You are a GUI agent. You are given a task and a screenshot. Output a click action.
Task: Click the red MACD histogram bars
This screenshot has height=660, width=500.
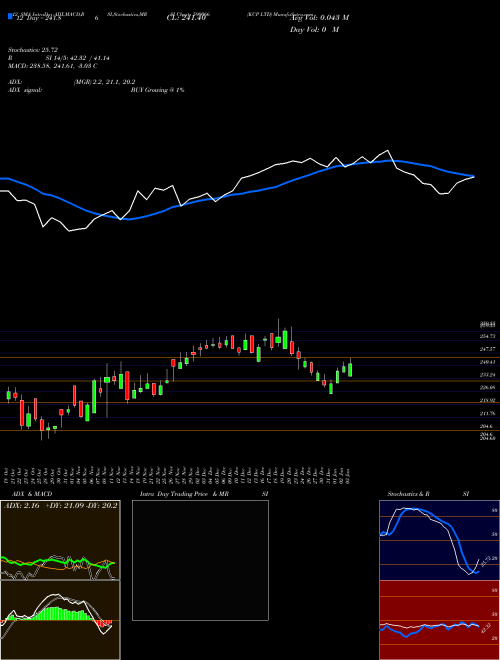click(x=102, y=623)
